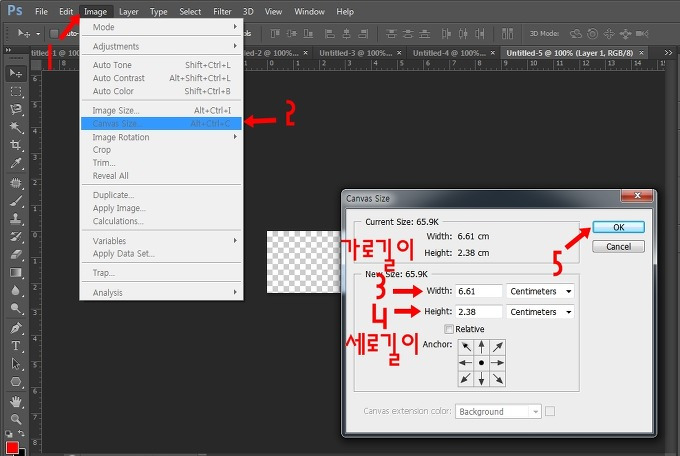This screenshot has height=456, width=680.
Task: Open the Filter menu
Action: tap(222, 12)
